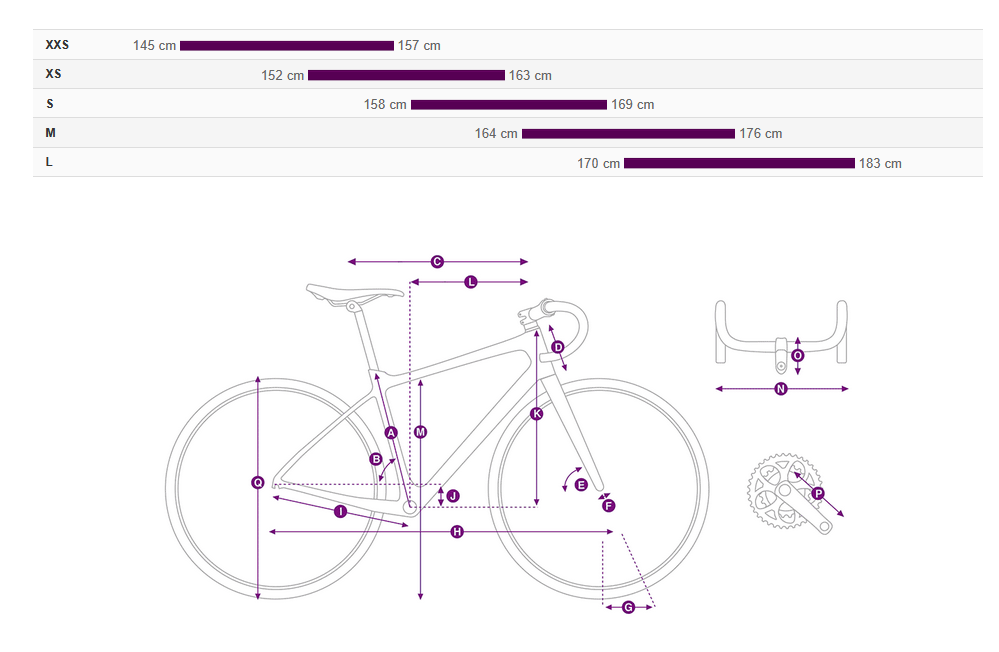This screenshot has height=652, width=999.
Task: Click the B angle marker by the rear triangle
Action: [377, 459]
